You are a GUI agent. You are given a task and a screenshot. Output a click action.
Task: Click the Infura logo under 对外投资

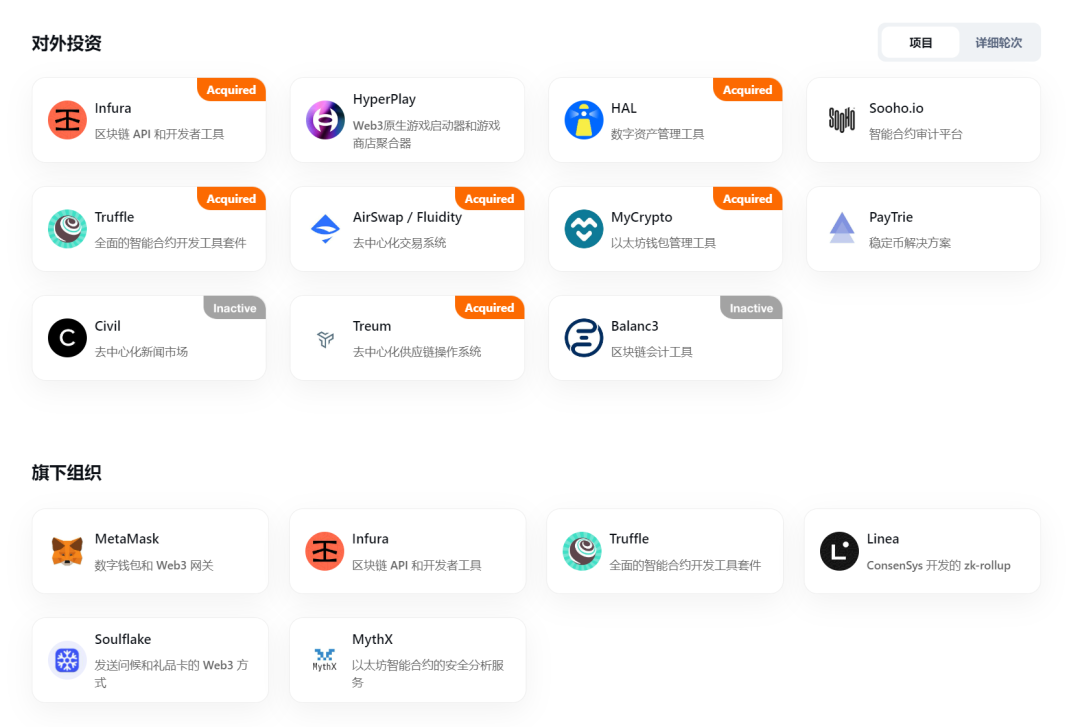[68, 120]
